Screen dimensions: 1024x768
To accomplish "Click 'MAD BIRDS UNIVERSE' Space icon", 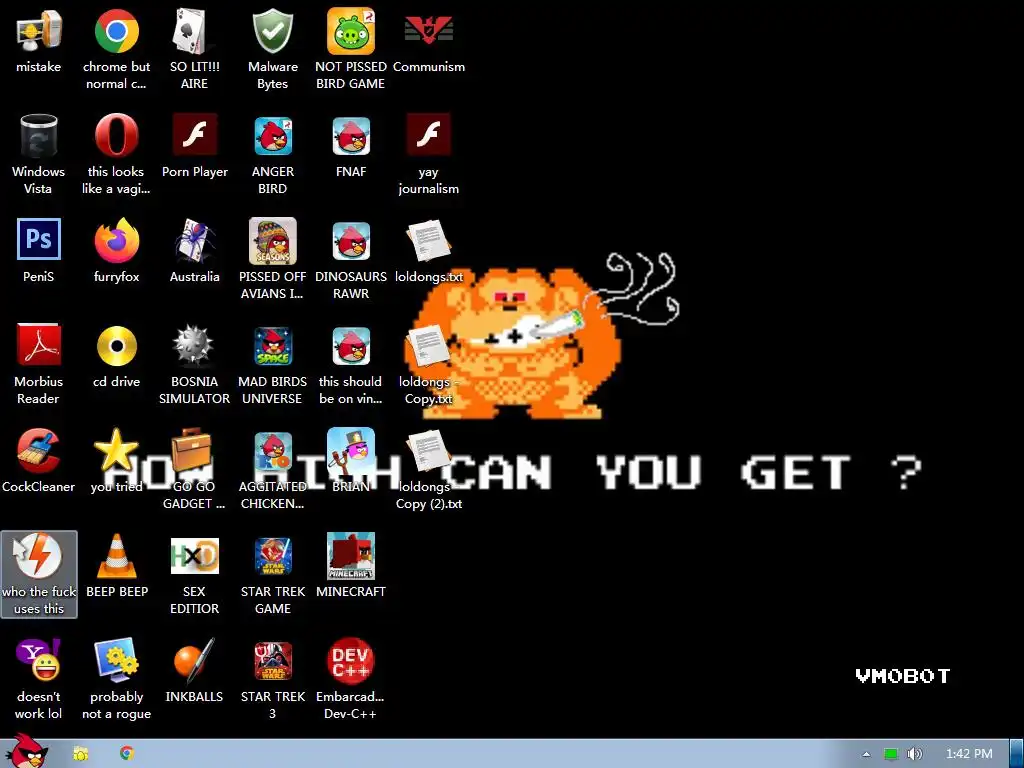I will pos(272,346).
